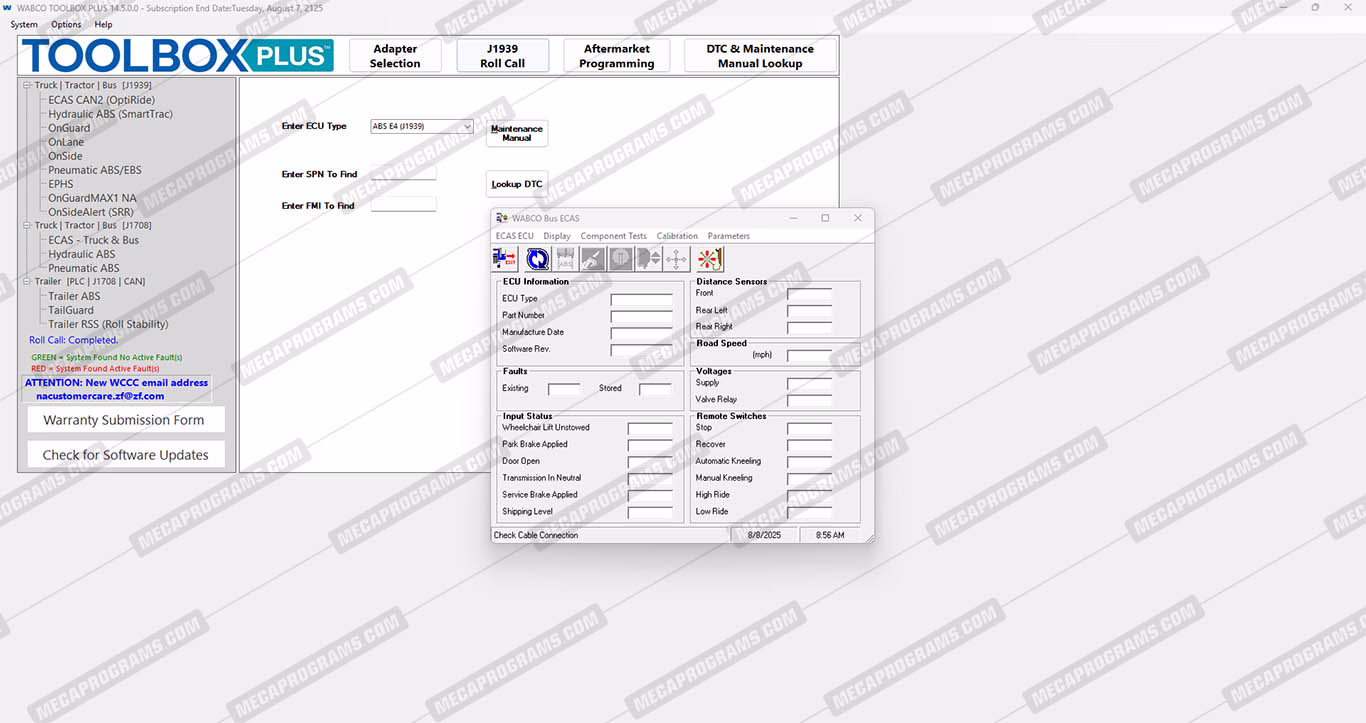Collapse the Truck | Tractor | Bus [J1708] node
The width and height of the screenshot is (1366, 723).
click(x=28, y=226)
